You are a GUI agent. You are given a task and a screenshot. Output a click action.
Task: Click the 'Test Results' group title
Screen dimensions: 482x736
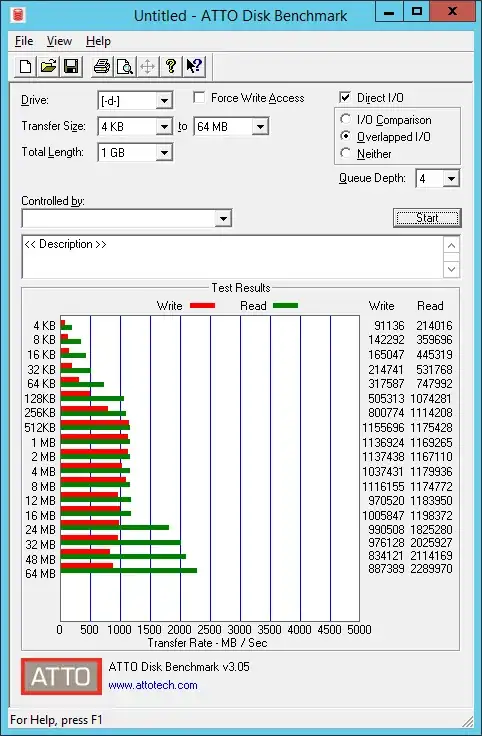[x=241, y=288]
